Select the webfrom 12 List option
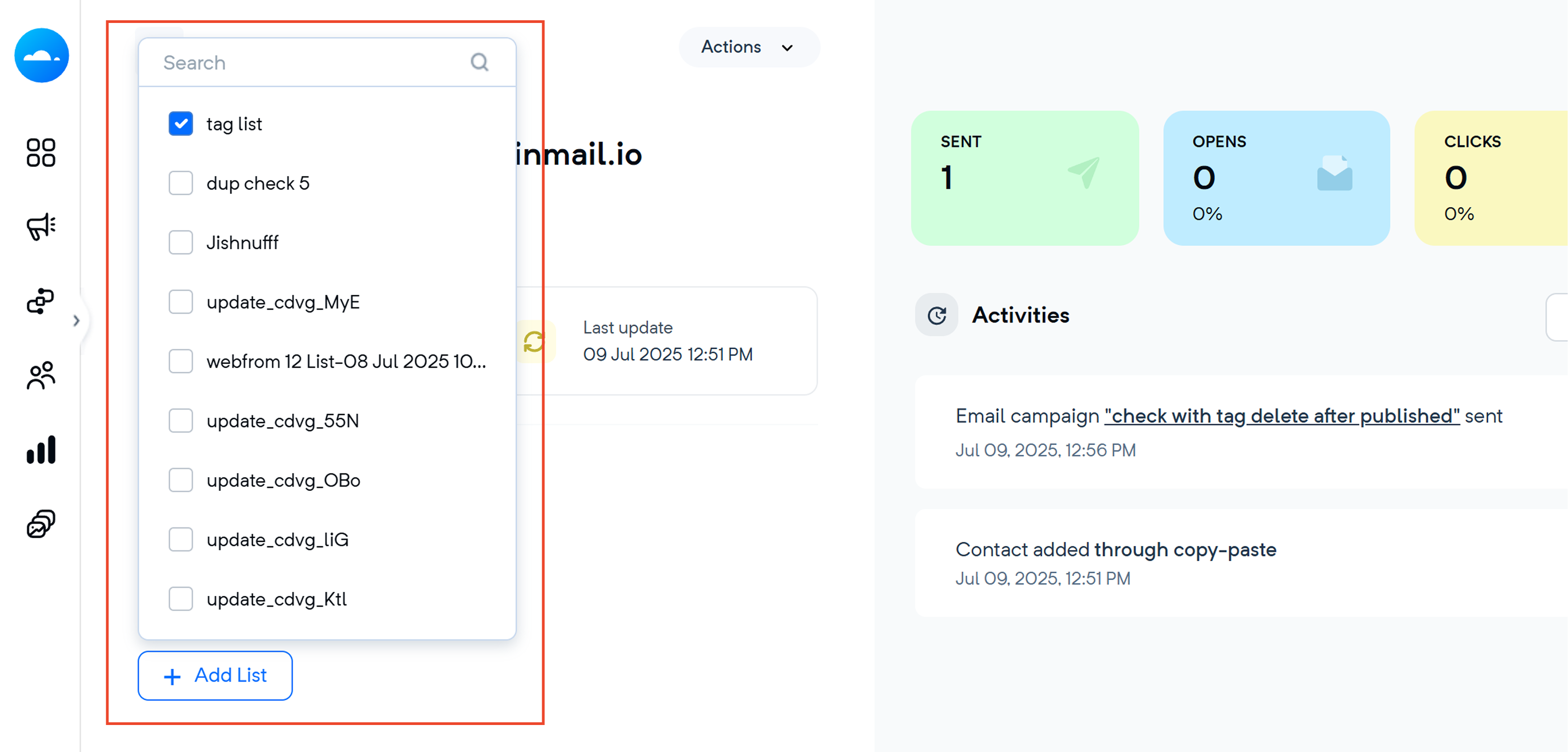This screenshot has width=1568, height=752. click(328, 361)
